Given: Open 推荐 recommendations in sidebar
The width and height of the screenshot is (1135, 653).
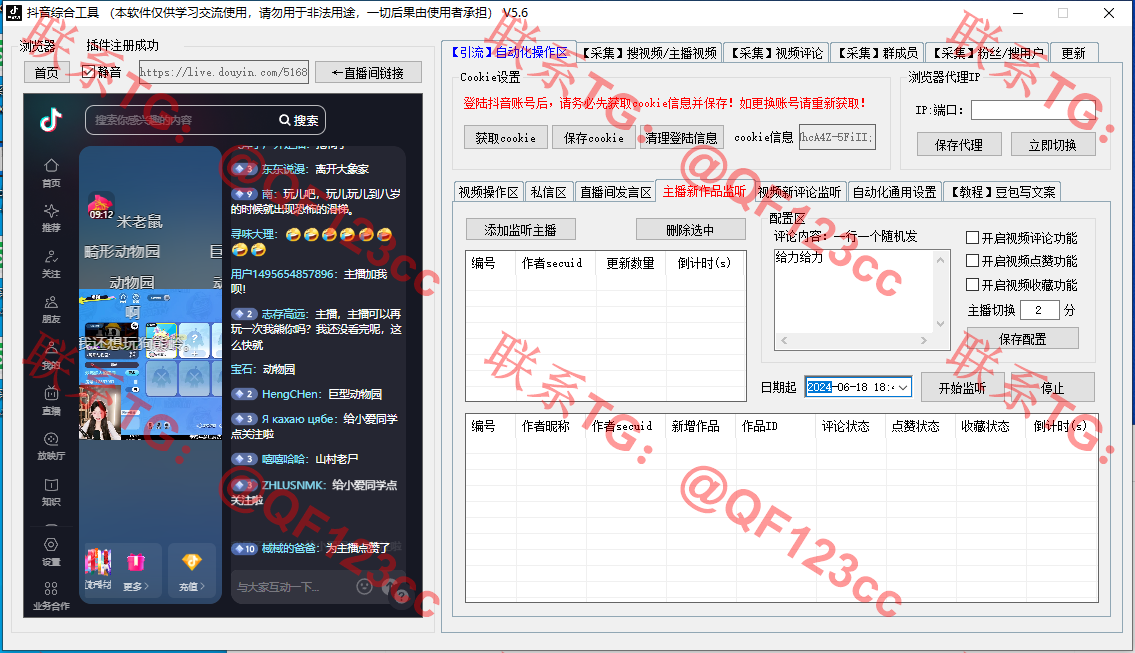Looking at the screenshot, I should tap(51, 218).
